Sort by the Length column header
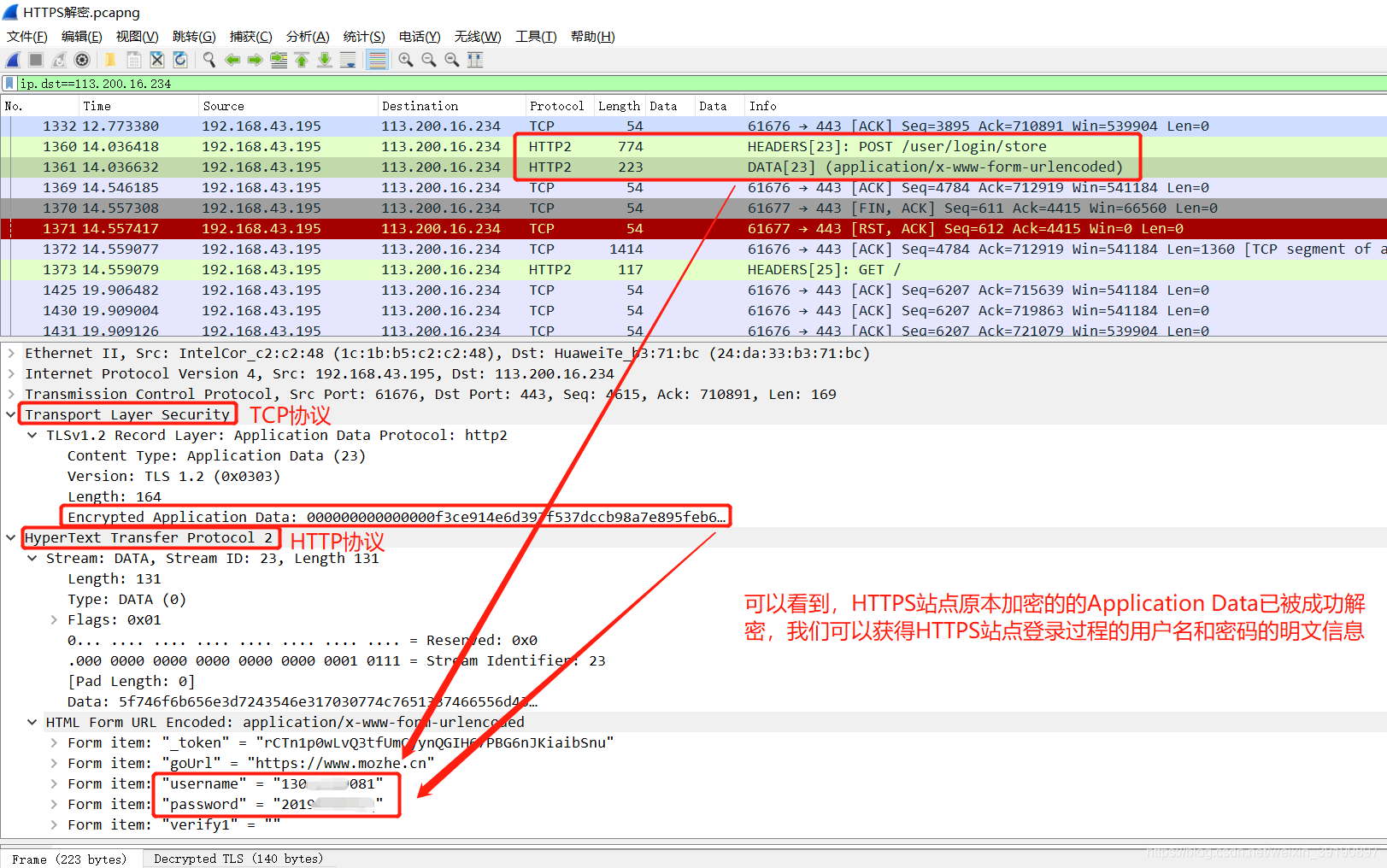1387x868 pixels. click(620, 106)
